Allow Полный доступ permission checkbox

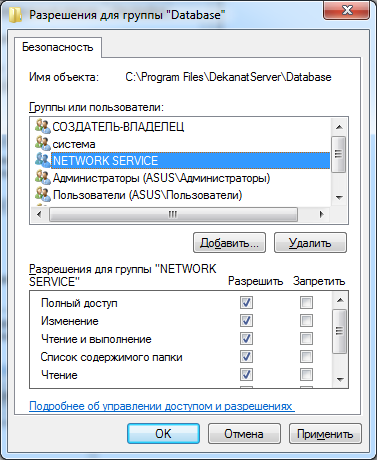(246, 303)
